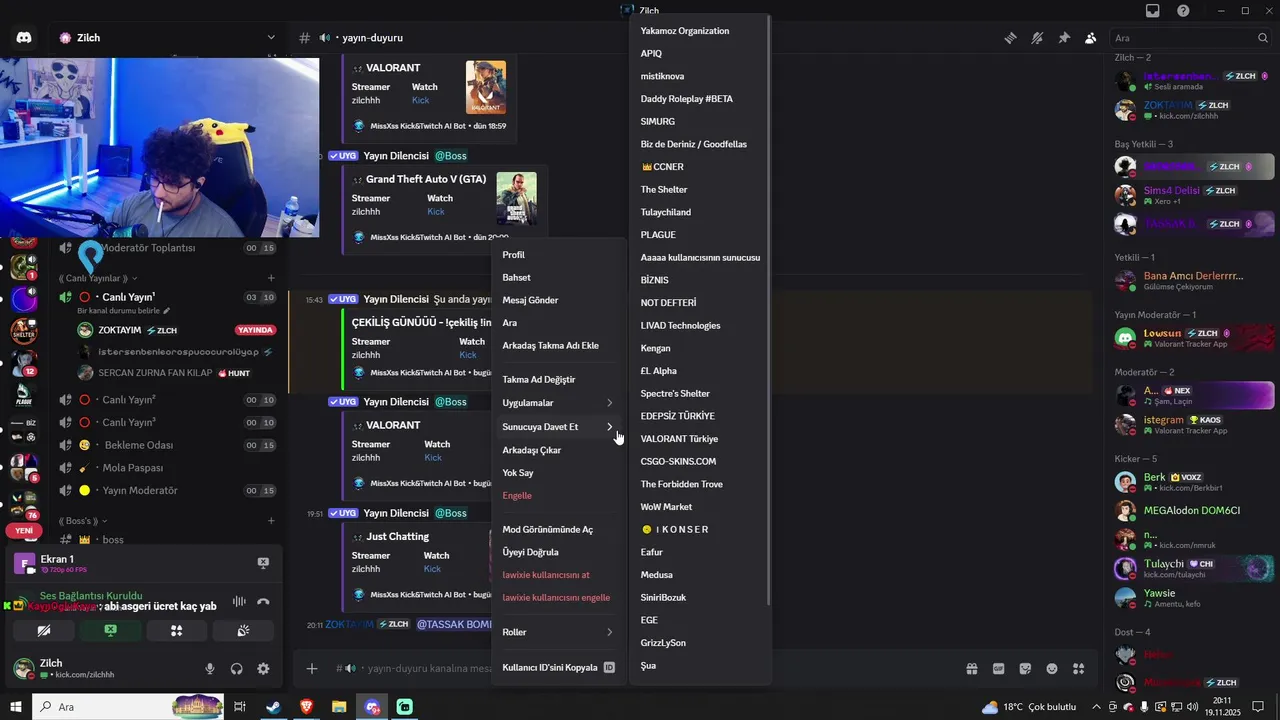Open voice connection details via the waveform icon
The width and height of the screenshot is (1280, 720).
pyautogui.click(x=239, y=602)
